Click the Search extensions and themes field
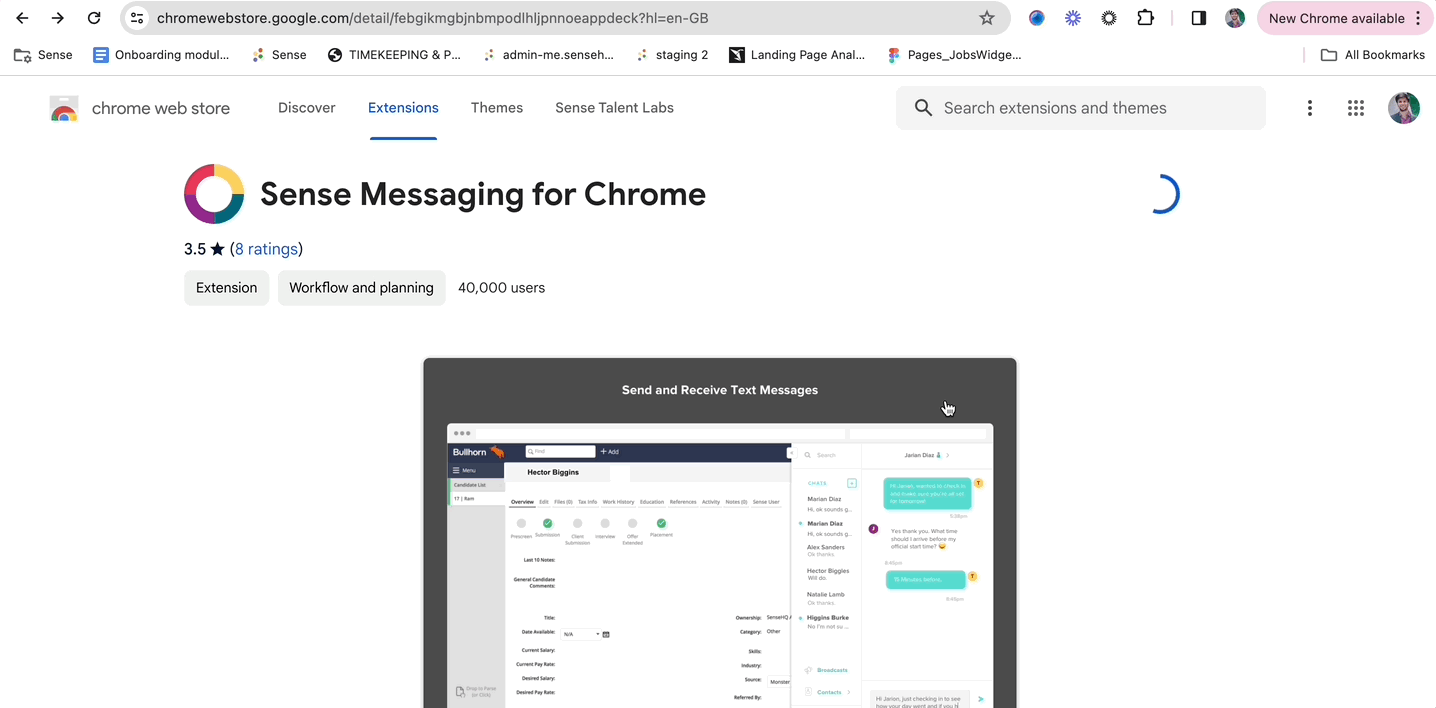The height and width of the screenshot is (708, 1436). click(x=1081, y=108)
